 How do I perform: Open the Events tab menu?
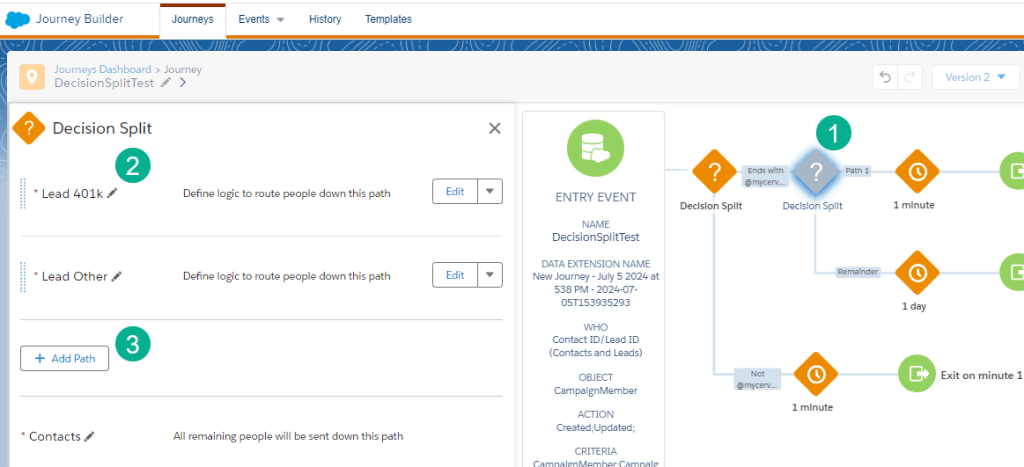tap(261, 19)
